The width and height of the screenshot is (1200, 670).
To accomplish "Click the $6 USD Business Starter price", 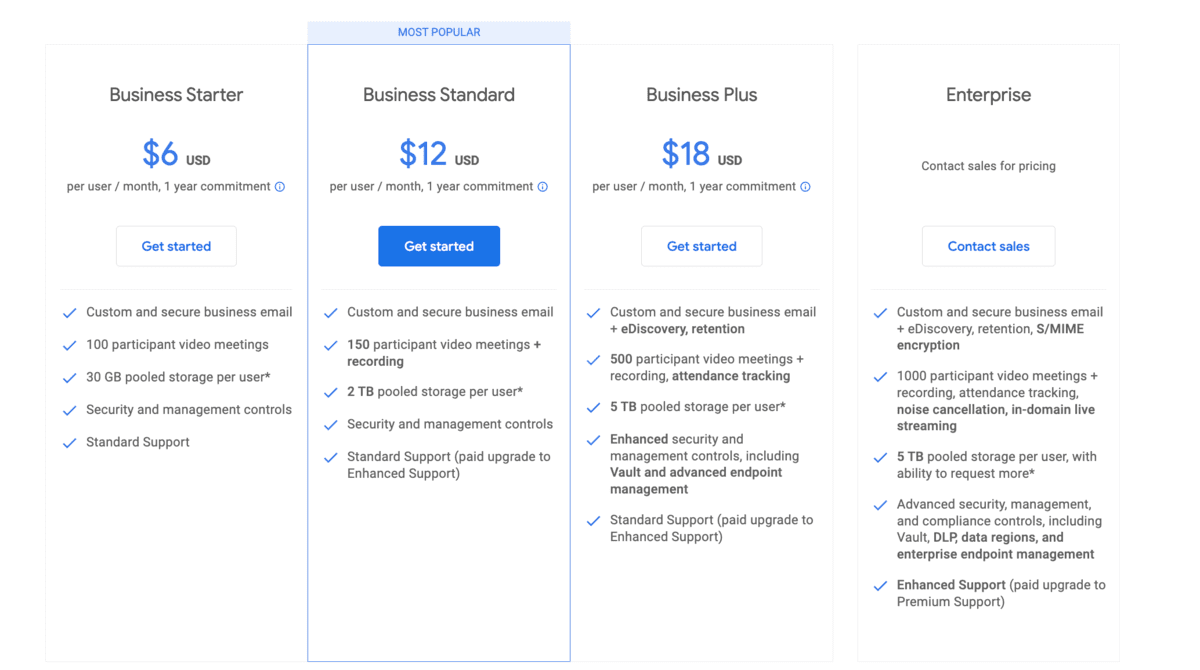I will click(176, 154).
